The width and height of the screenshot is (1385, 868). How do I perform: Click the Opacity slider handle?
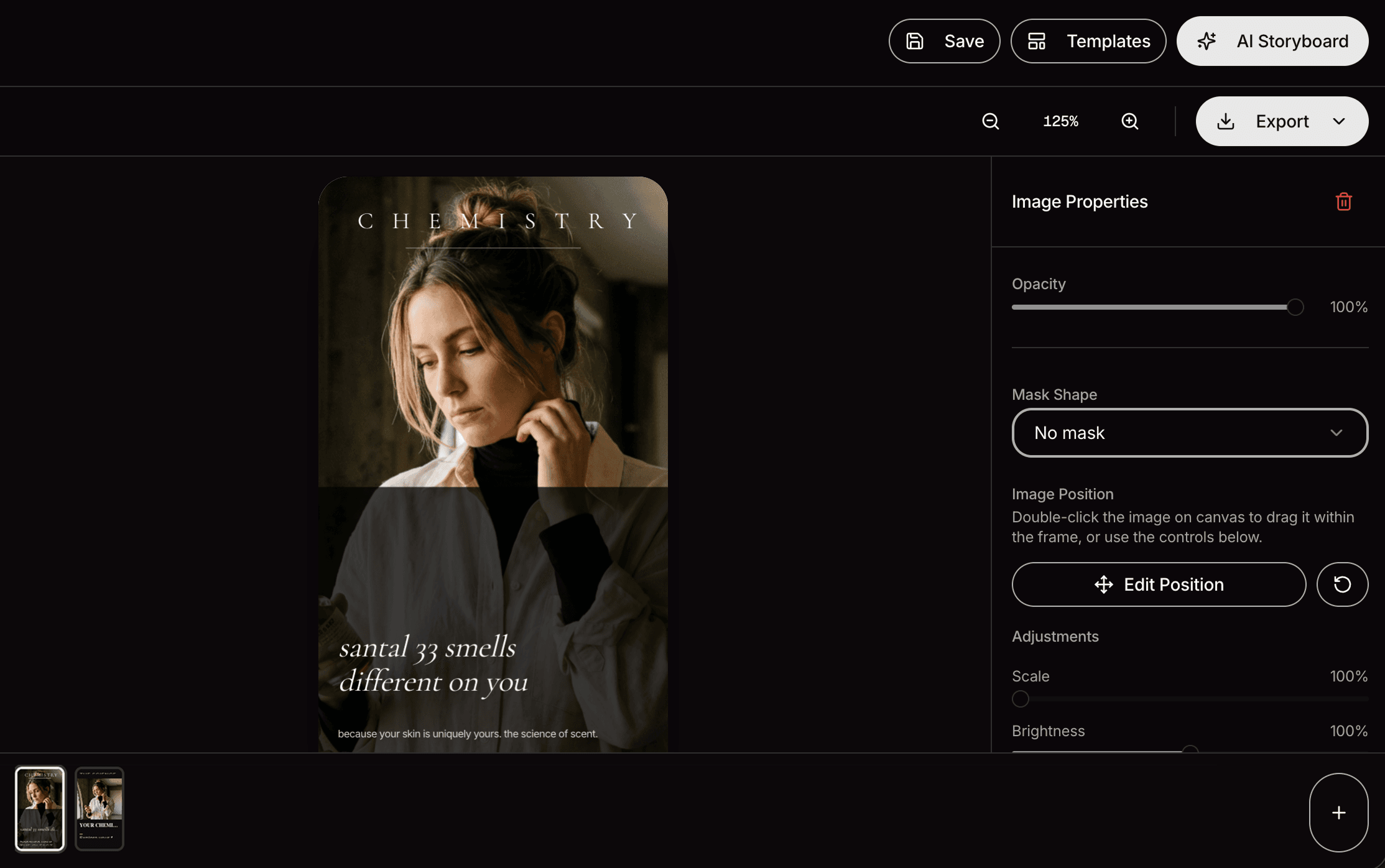click(1296, 307)
